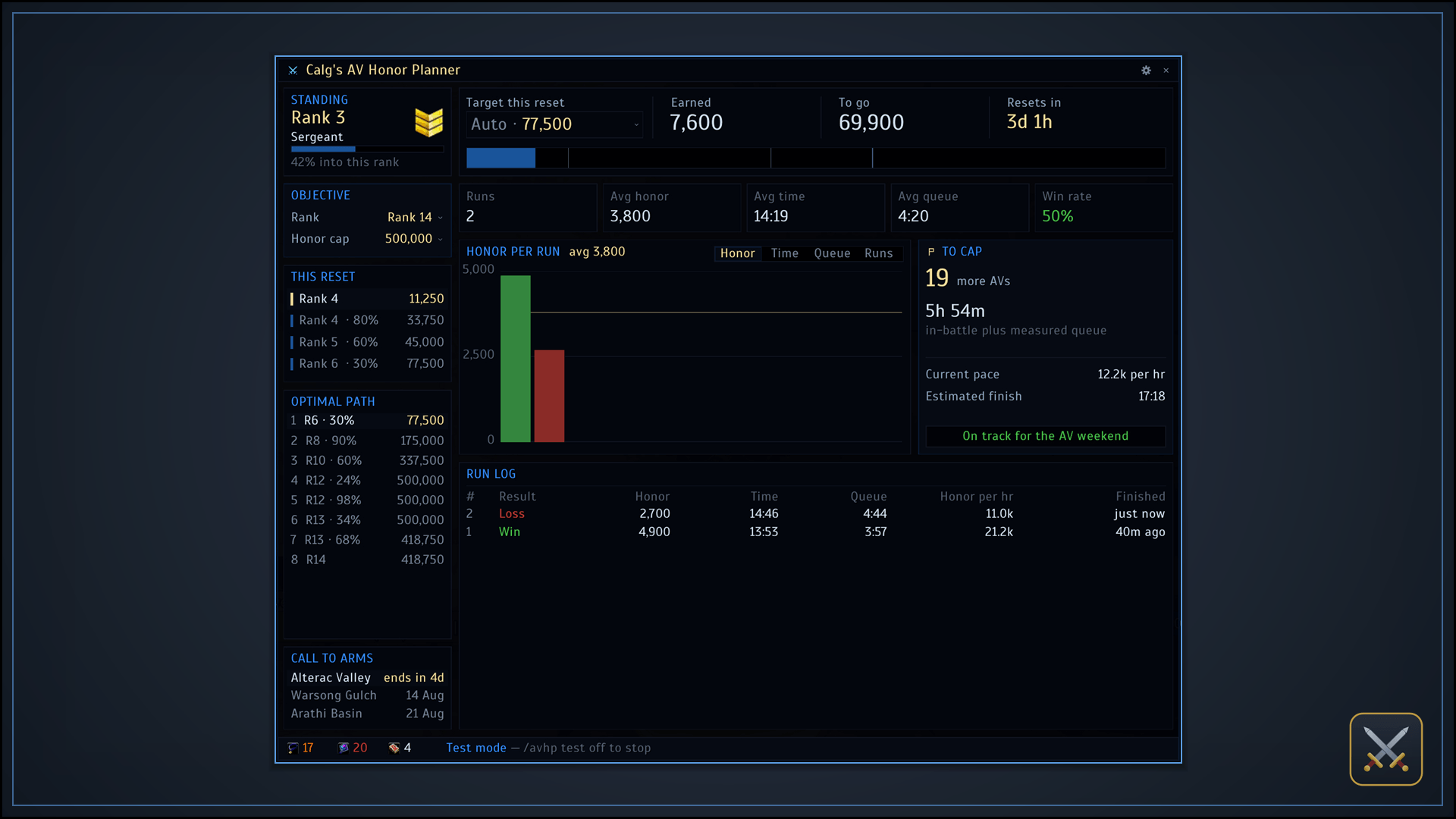
Task: Click the earned honor progress bar
Action: point(815,158)
